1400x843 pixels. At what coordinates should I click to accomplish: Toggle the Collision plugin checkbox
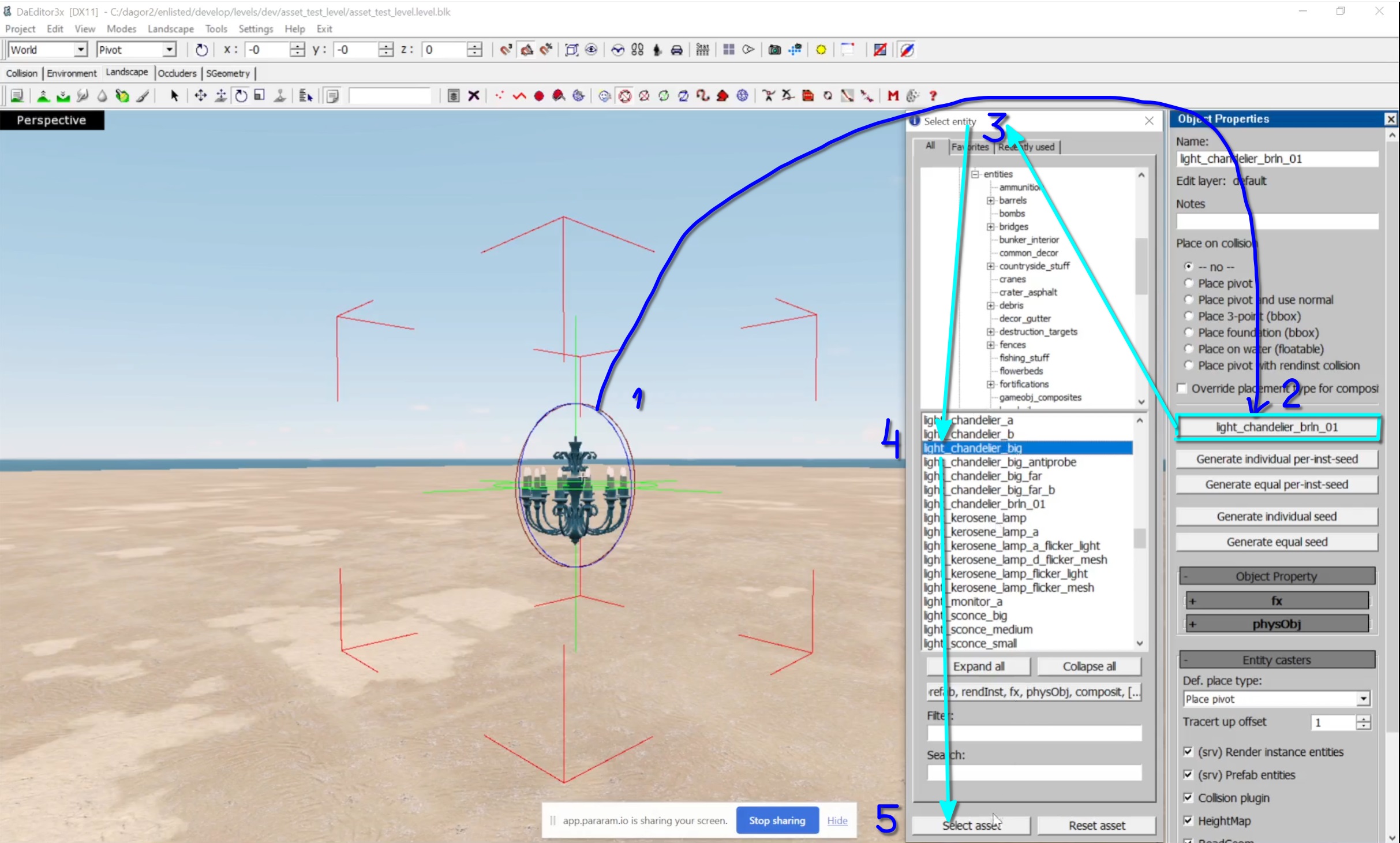(x=1188, y=797)
